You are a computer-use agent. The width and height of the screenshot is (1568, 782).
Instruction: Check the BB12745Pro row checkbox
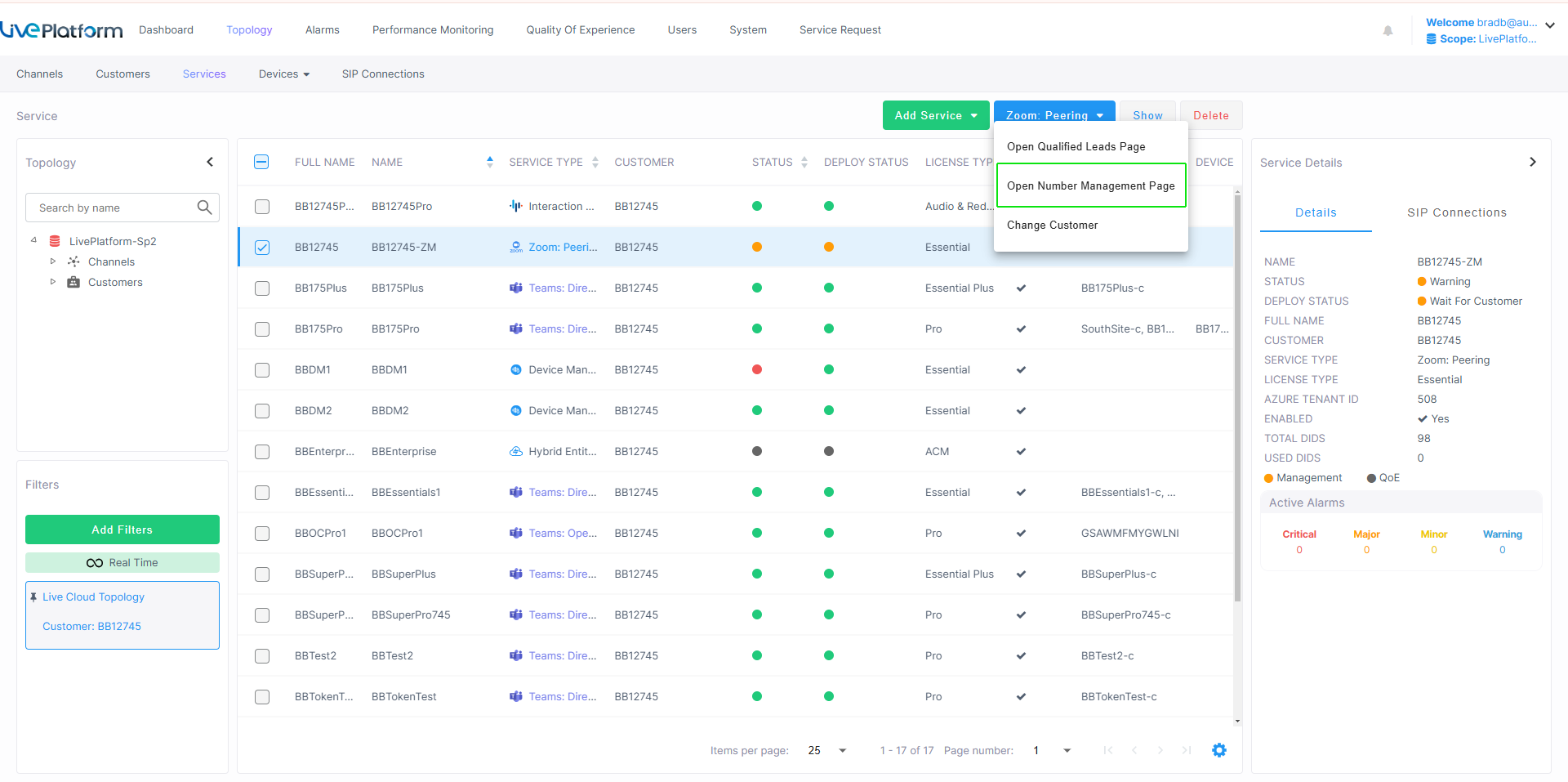click(262, 207)
